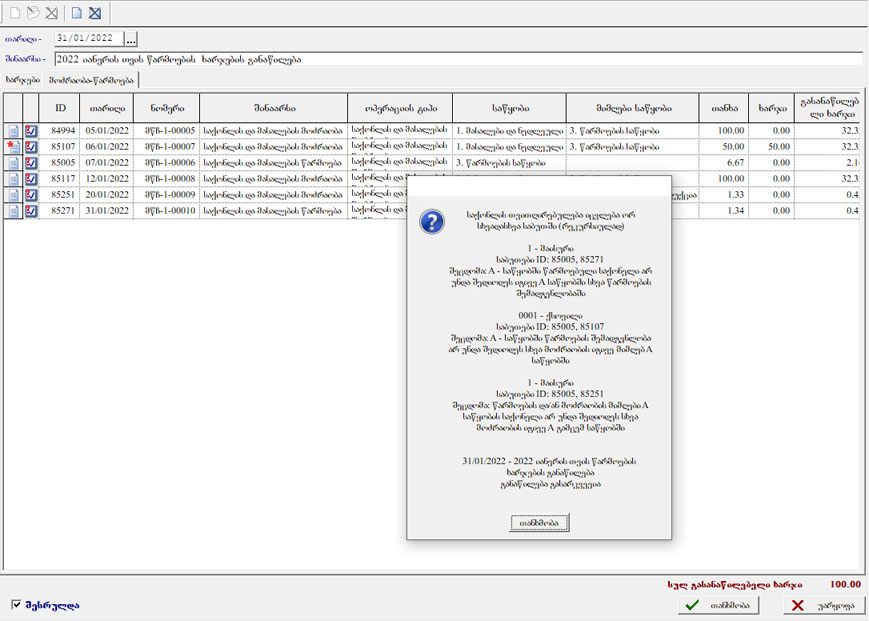Click the ხარჯი cell showing 50.00 in row 85107
This screenshot has height=621, width=869.
pos(771,147)
